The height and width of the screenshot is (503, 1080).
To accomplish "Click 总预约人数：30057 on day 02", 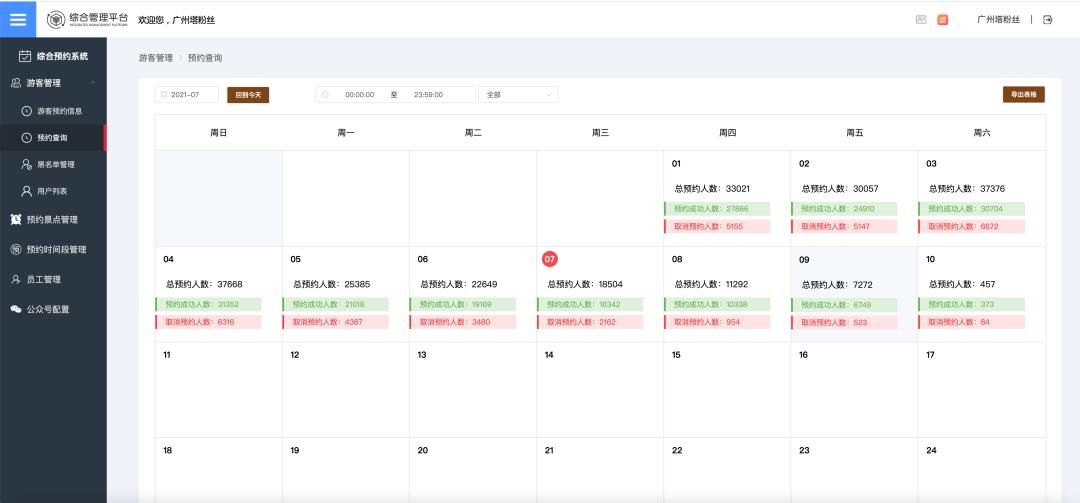I will [x=840, y=188].
